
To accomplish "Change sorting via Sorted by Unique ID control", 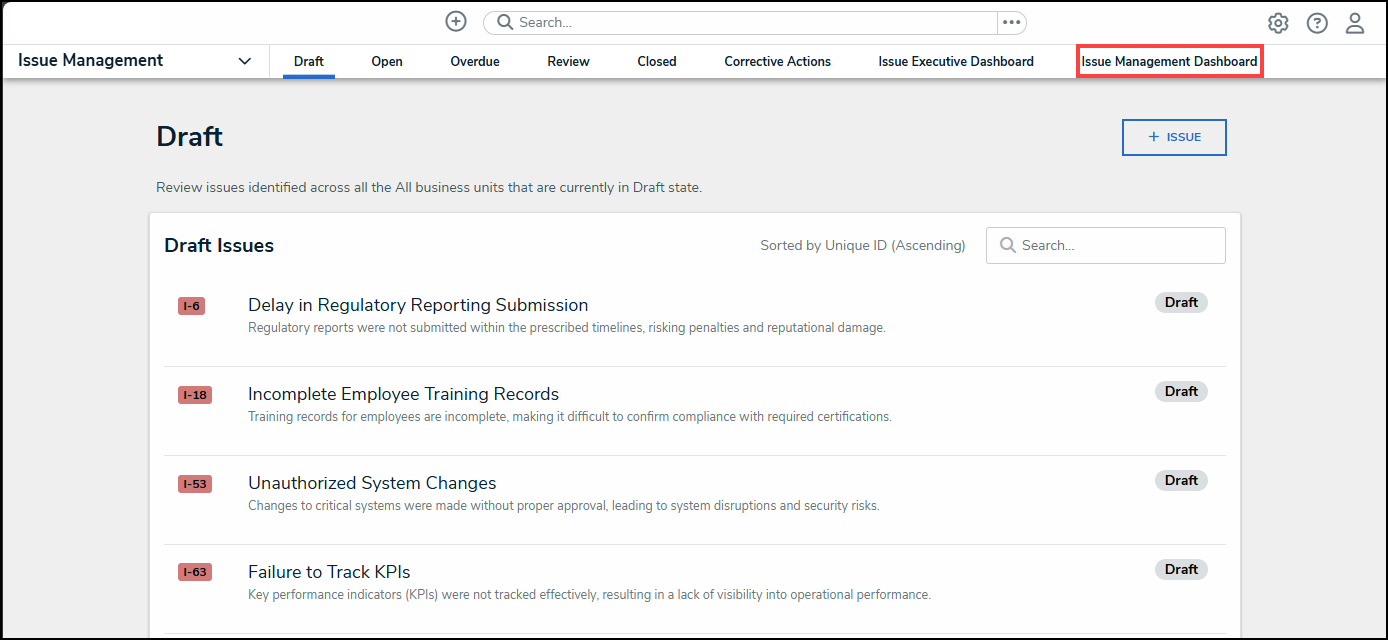I will [862, 245].
